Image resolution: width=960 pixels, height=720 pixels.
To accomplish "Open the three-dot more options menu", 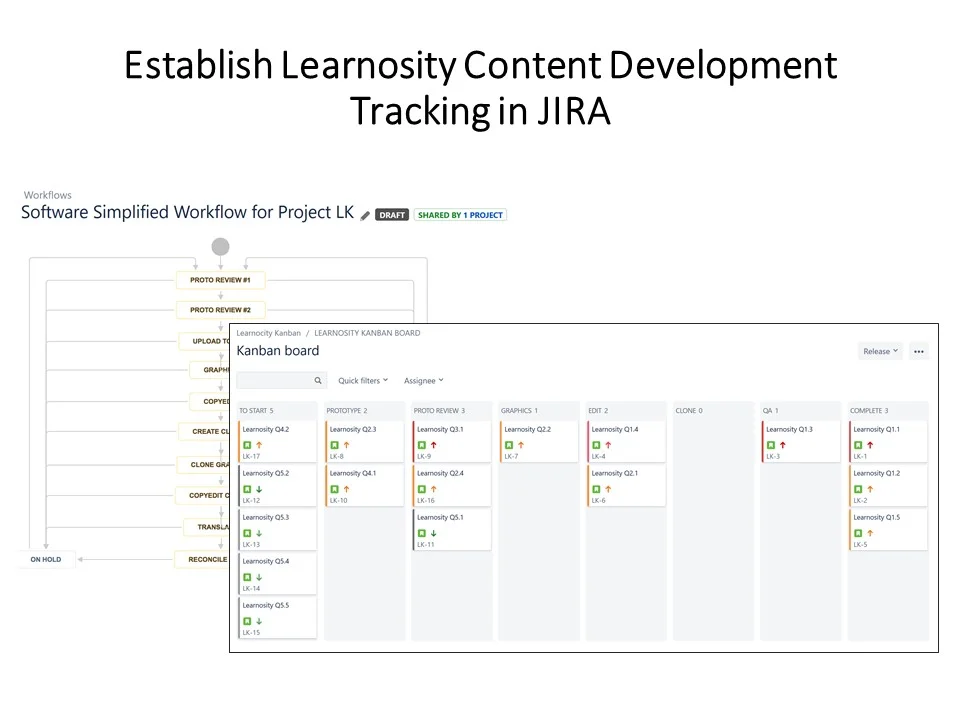I will (x=919, y=351).
